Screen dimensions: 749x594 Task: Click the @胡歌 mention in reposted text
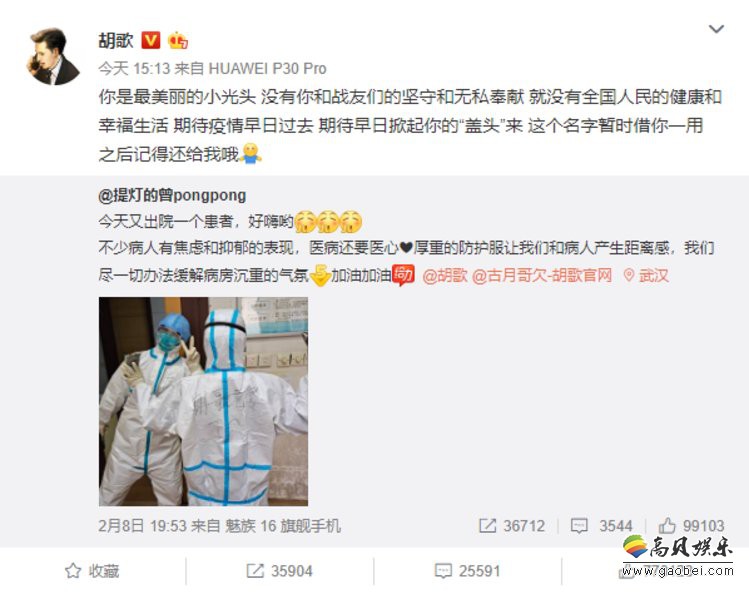(x=445, y=276)
